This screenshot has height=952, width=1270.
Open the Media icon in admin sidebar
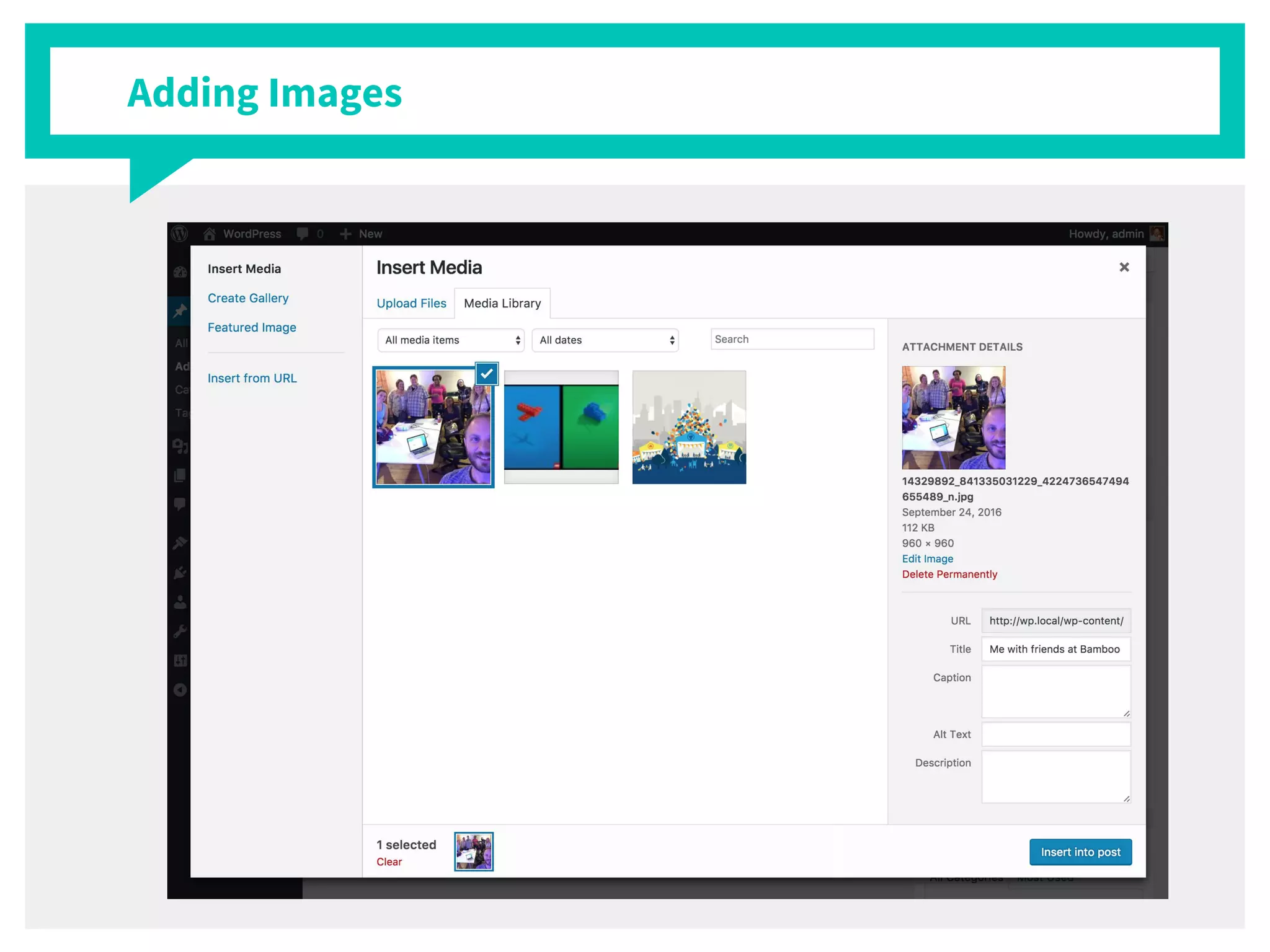pos(180,446)
